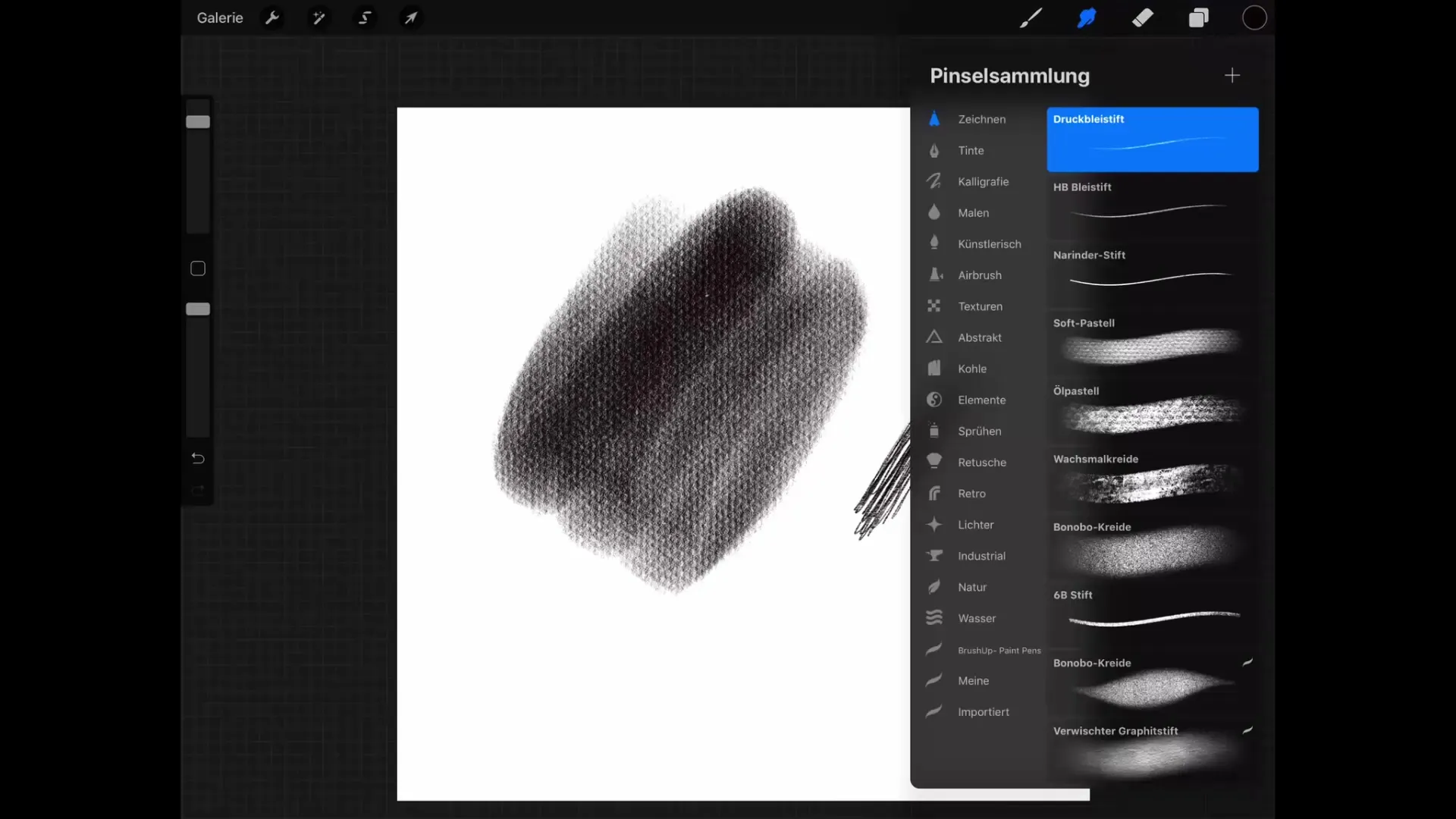Open the Adjustments magic wand menu
The width and height of the screenshot is (1456, 819).
pos(318,17)
